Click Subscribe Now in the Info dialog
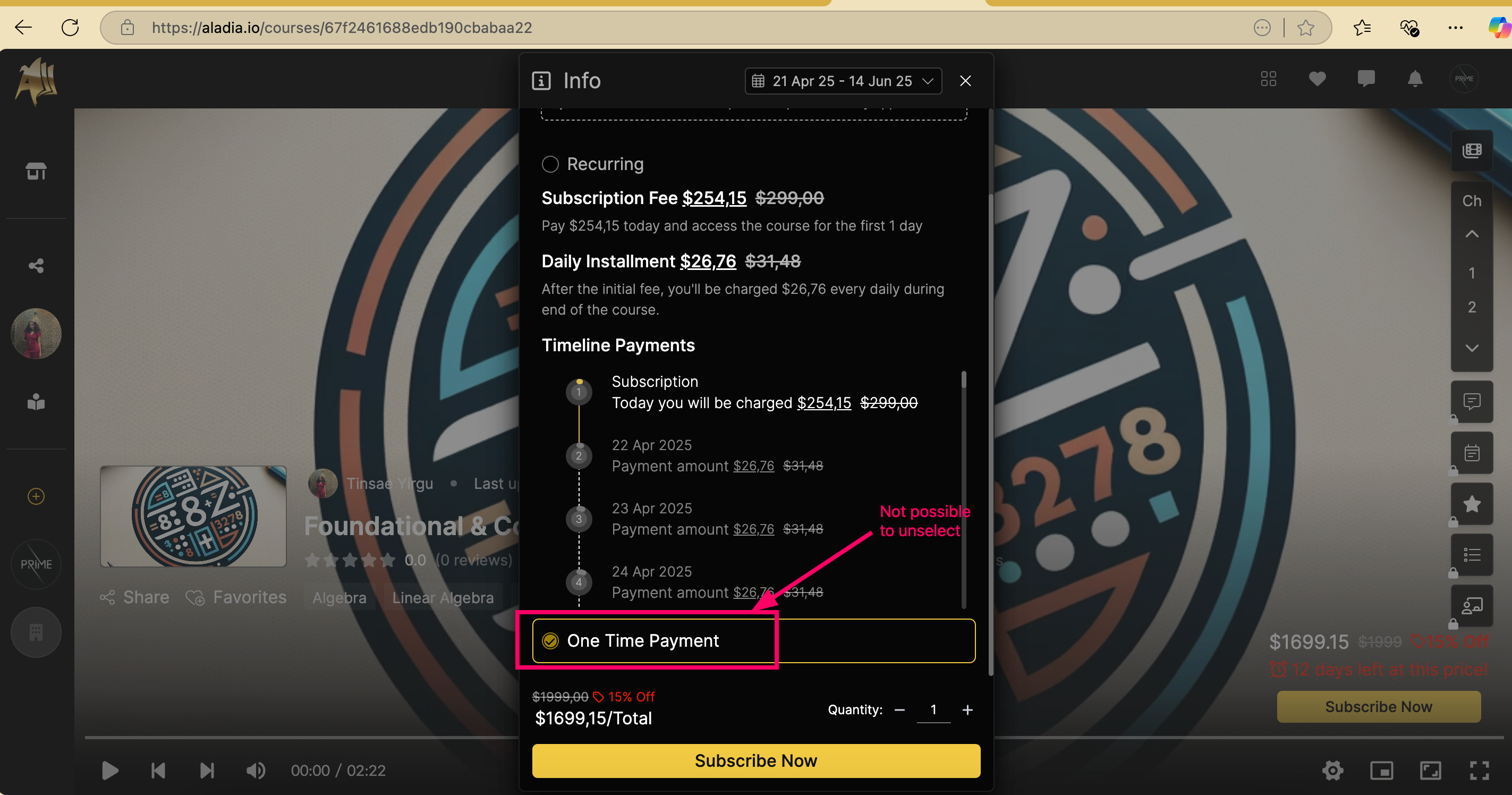1512x795 pixels. pos(756,761)
